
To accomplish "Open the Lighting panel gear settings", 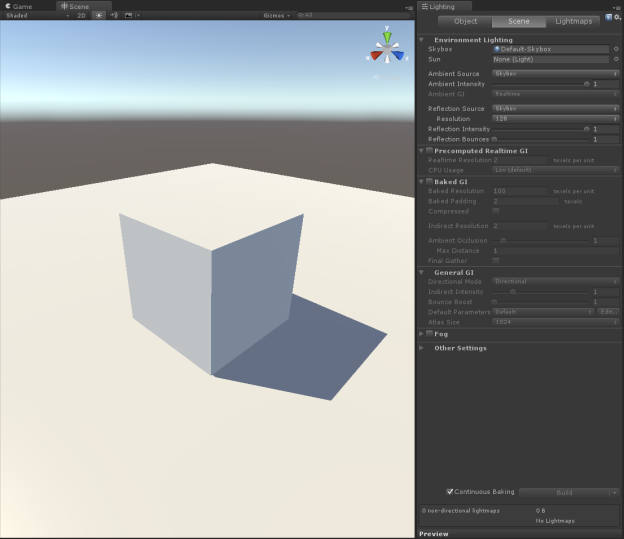I will [x=617, y=17].
